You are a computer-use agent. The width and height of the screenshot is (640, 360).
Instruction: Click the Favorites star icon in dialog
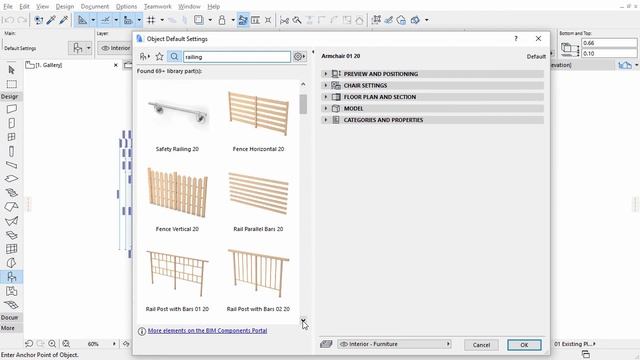click(160, 57)
